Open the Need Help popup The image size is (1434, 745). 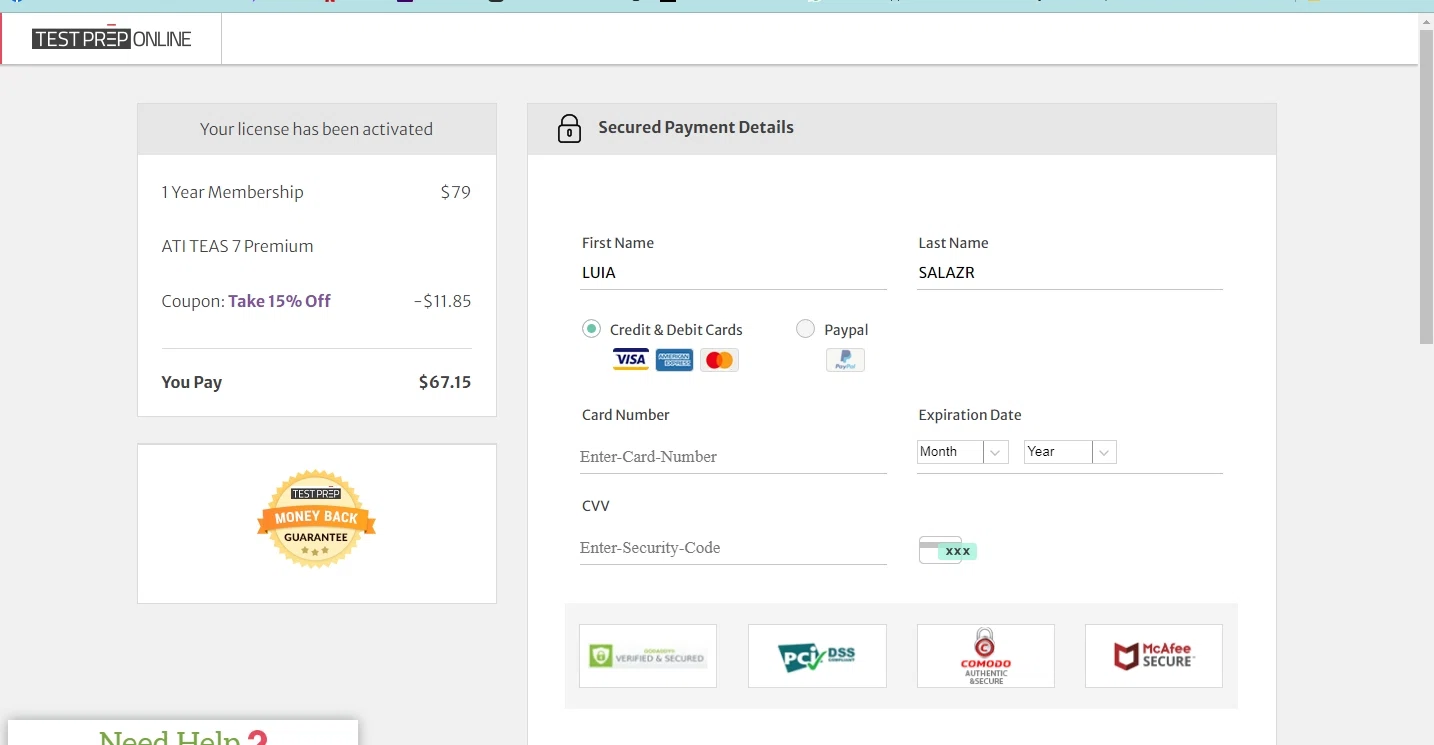(183, 734)
